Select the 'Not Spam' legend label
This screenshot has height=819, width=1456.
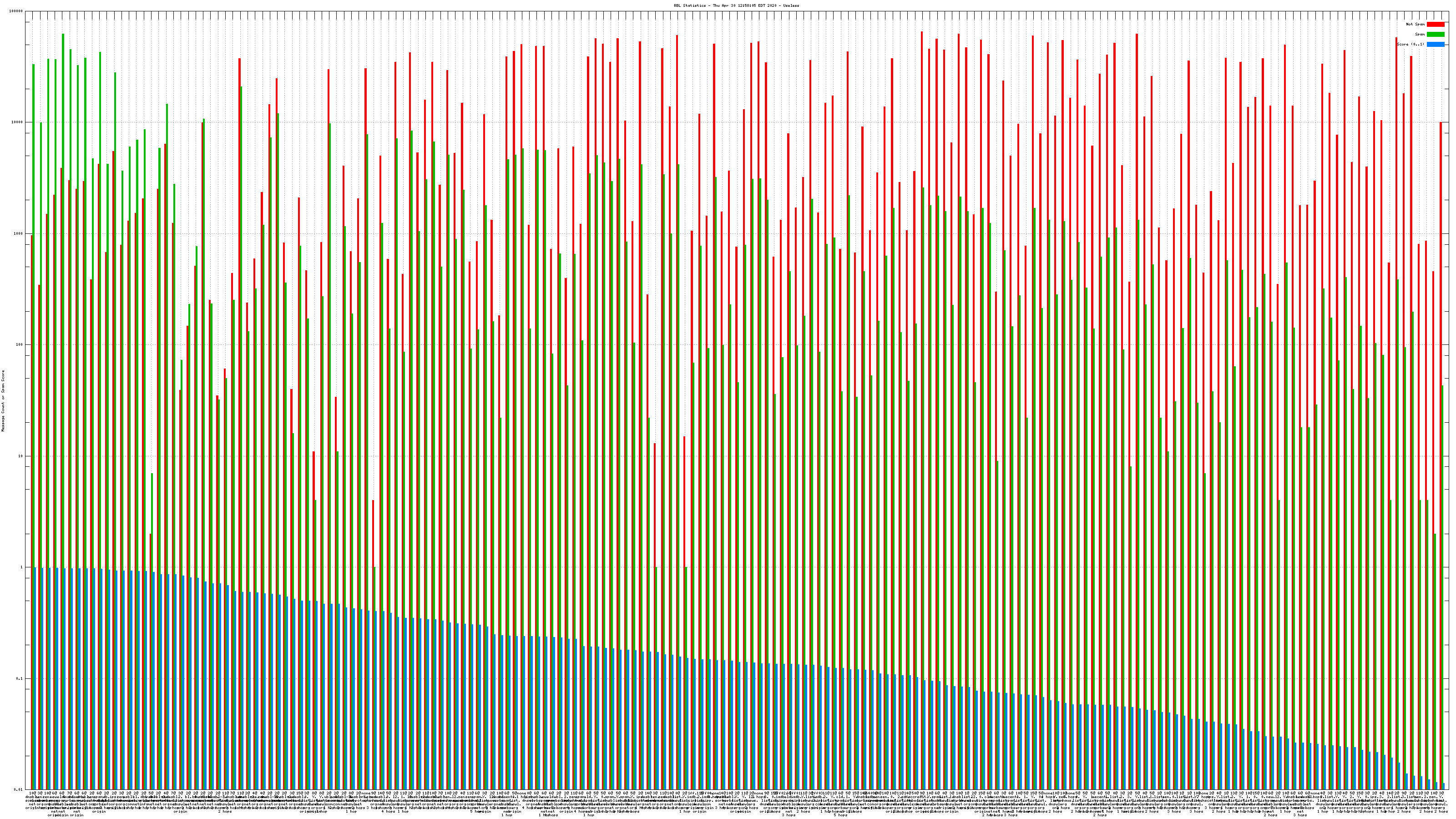(x=1416, y=24)
